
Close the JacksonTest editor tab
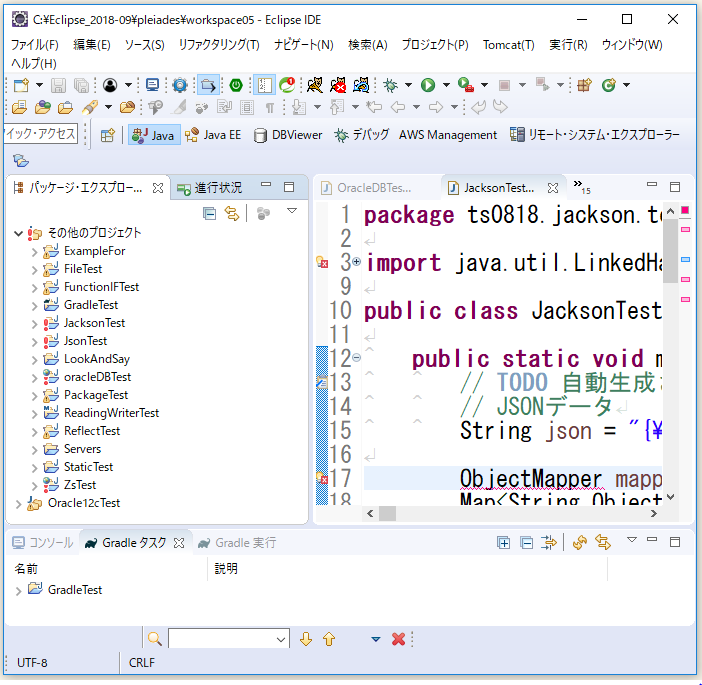[x=553, y=188]
